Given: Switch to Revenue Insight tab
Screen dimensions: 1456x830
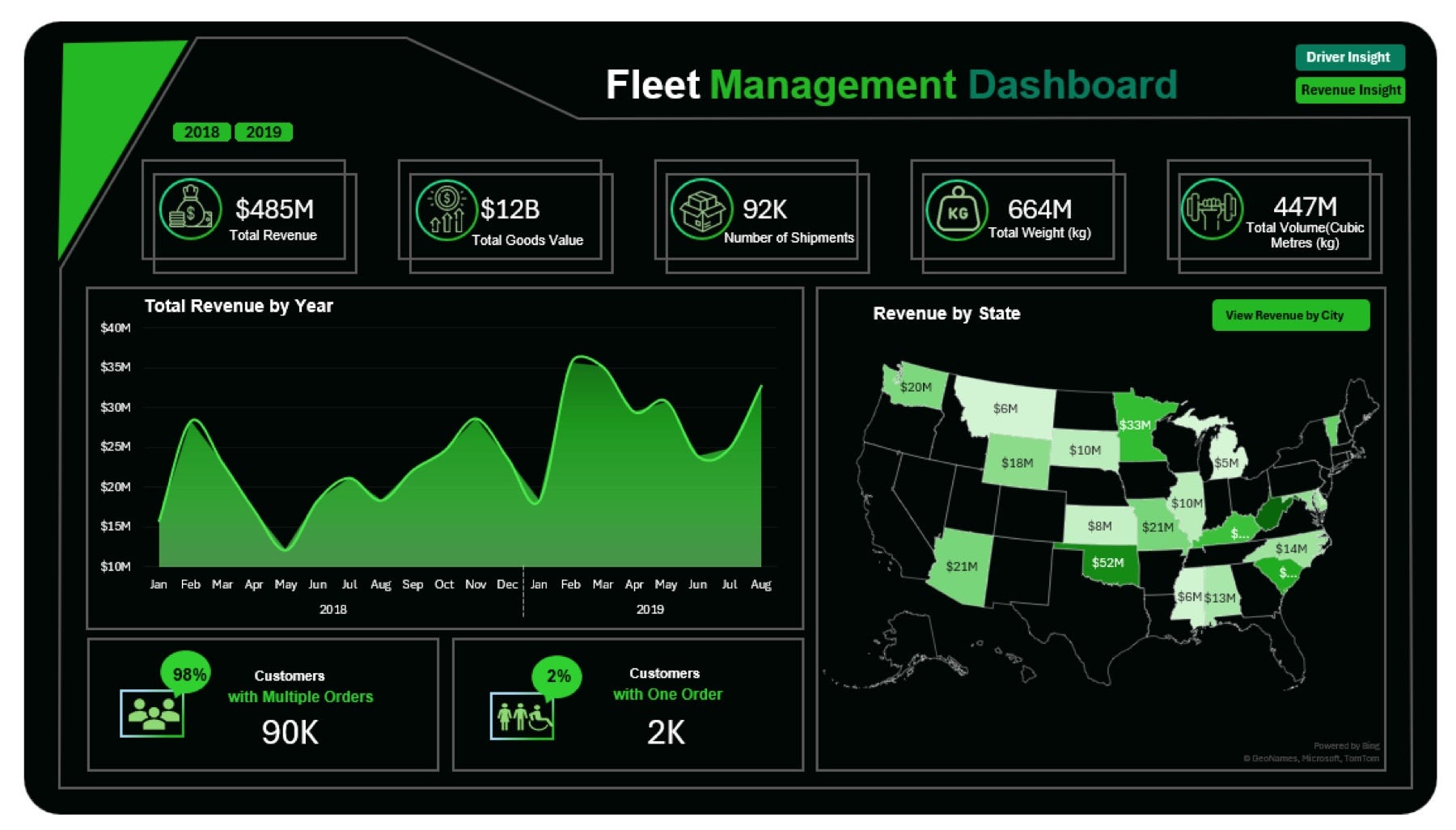Looking at the screenshot, I should [x=1350, y=90].
